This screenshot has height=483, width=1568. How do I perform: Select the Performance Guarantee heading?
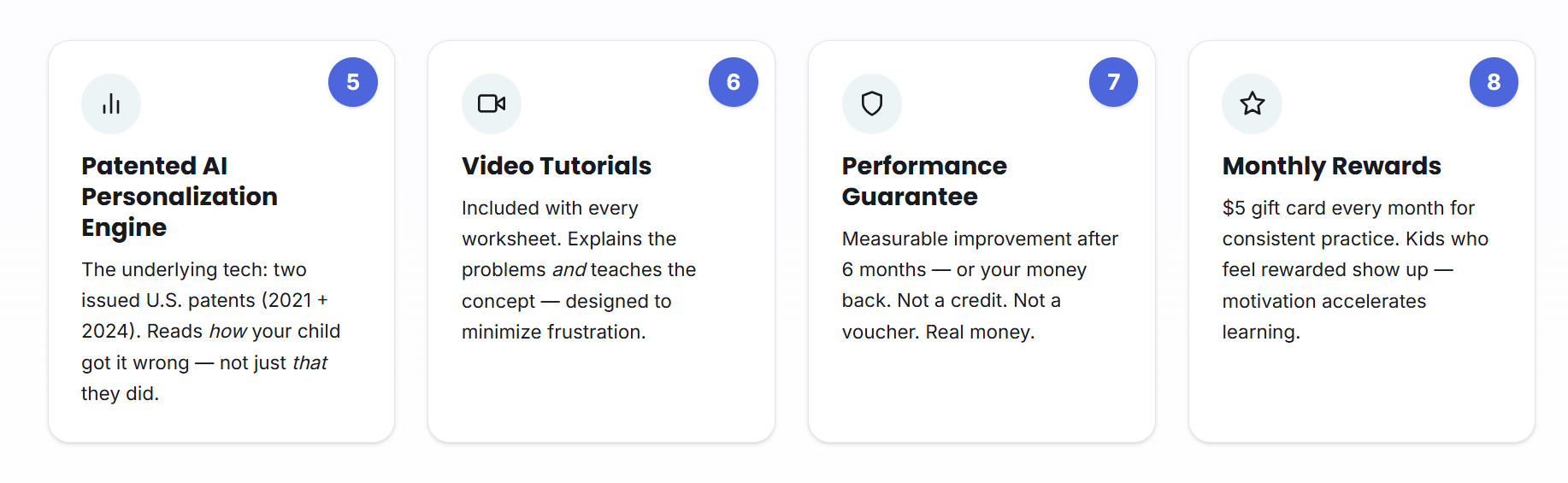(924, 181)
